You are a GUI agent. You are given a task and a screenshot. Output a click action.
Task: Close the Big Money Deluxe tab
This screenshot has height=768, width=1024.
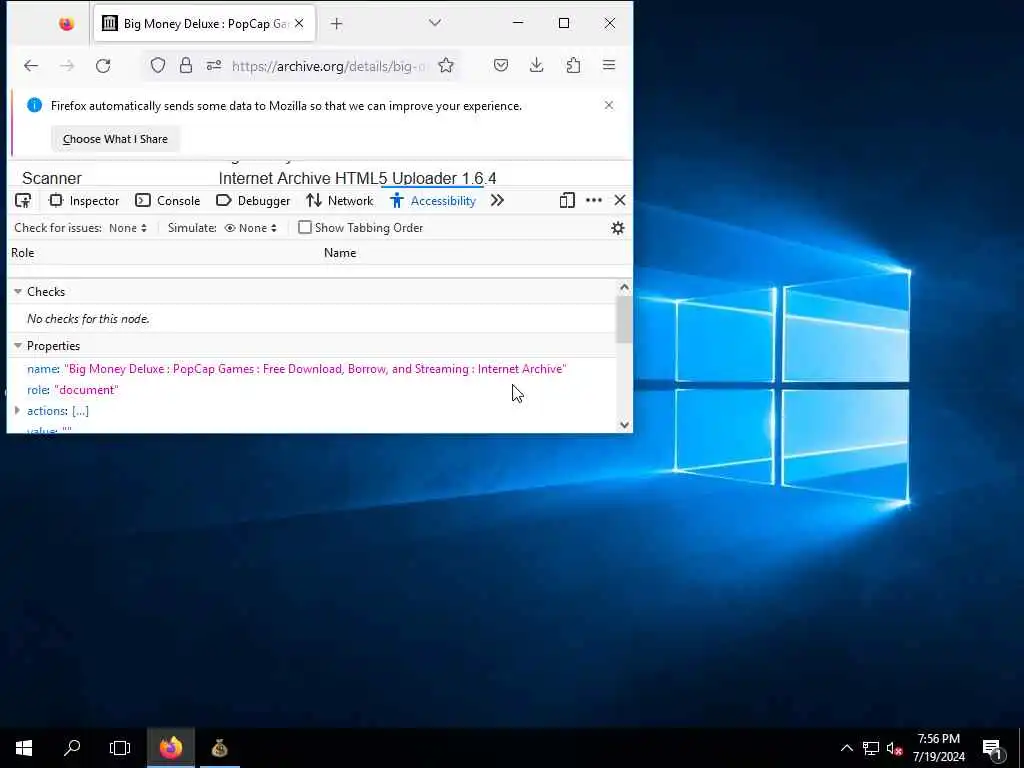[299, 24]
